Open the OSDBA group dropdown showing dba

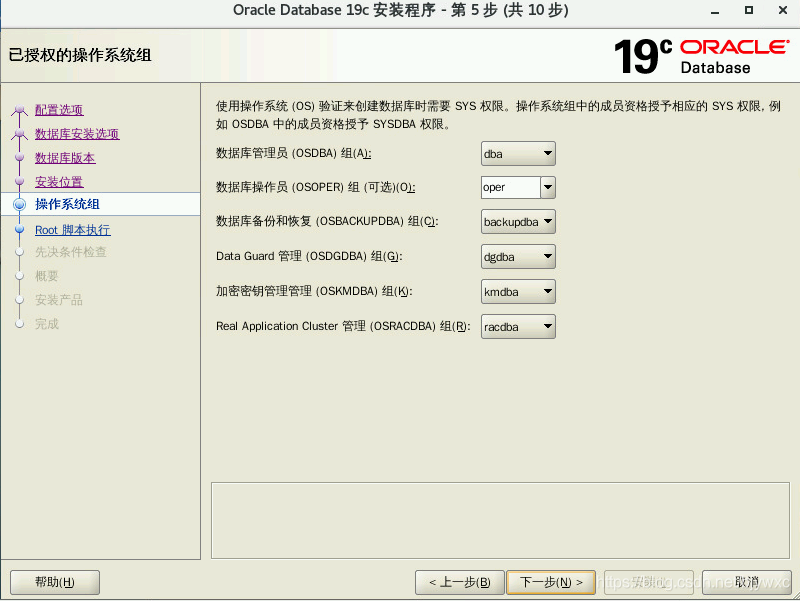point(518,154)
